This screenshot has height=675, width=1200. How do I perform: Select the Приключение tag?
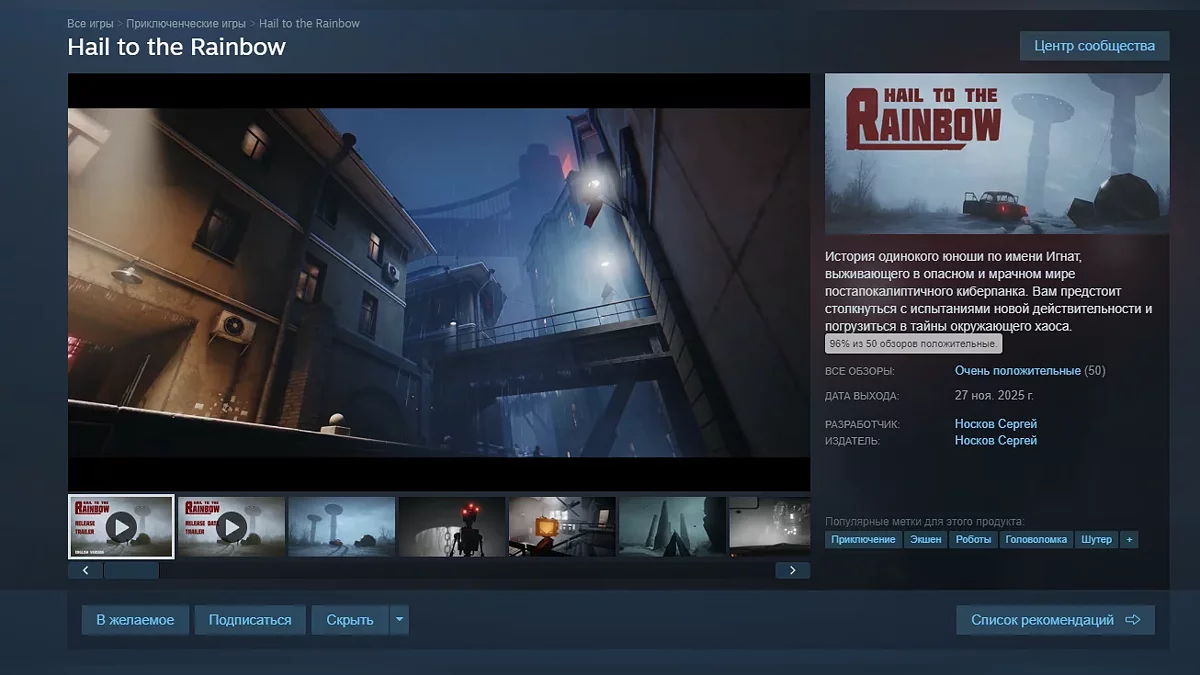[x=863, y=539]
